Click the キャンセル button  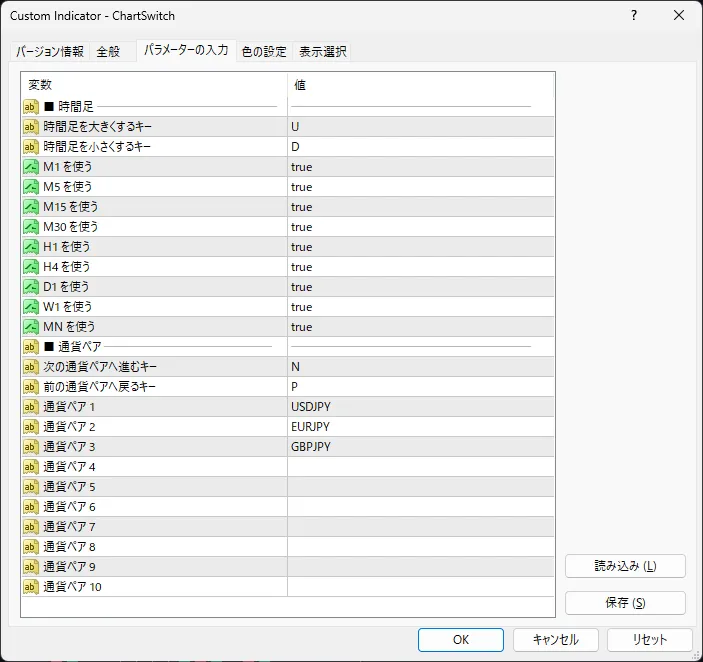(x=555, y=640)
